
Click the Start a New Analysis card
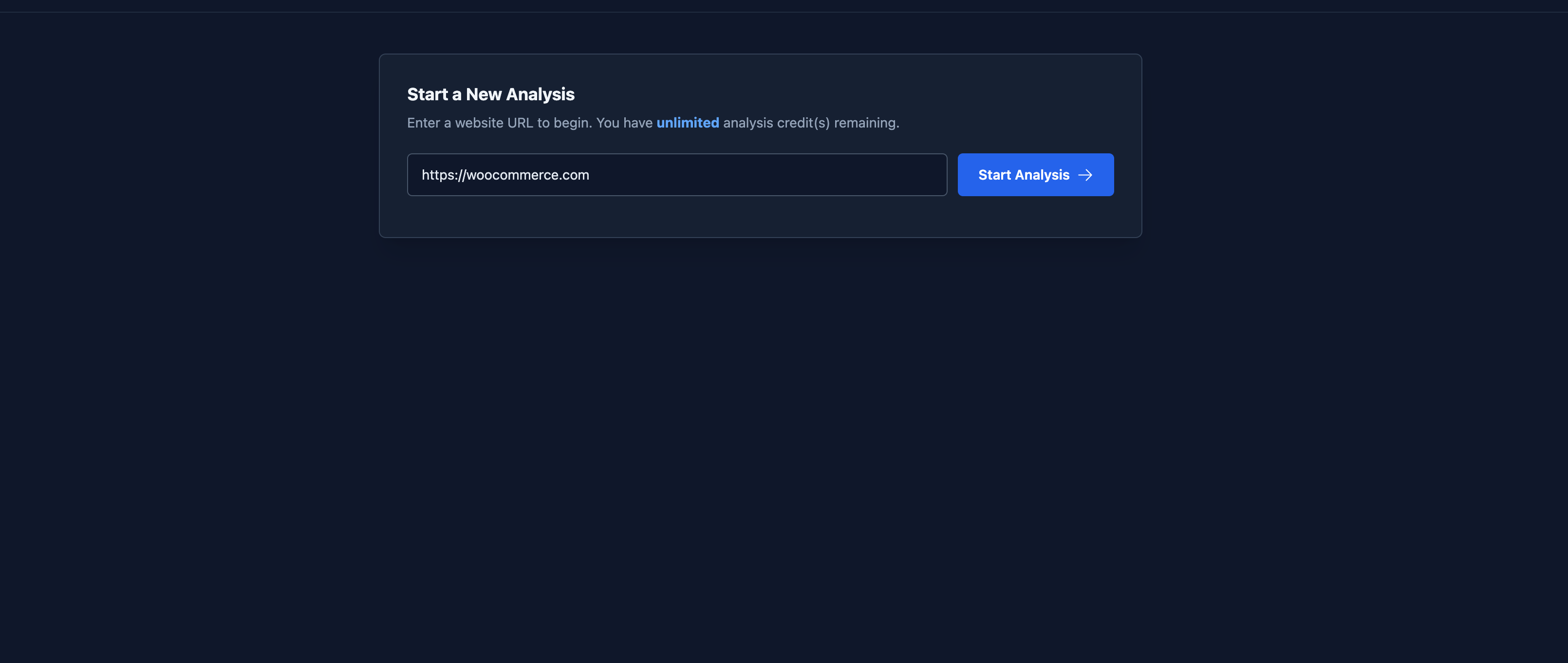pos(760,146)
